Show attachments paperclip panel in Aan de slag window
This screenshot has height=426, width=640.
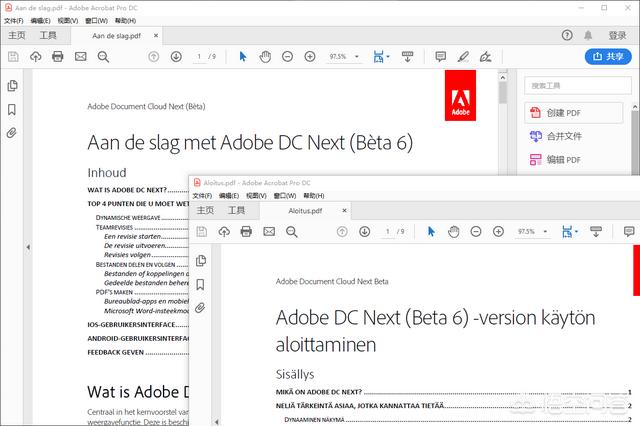click(x=12, y=133)
